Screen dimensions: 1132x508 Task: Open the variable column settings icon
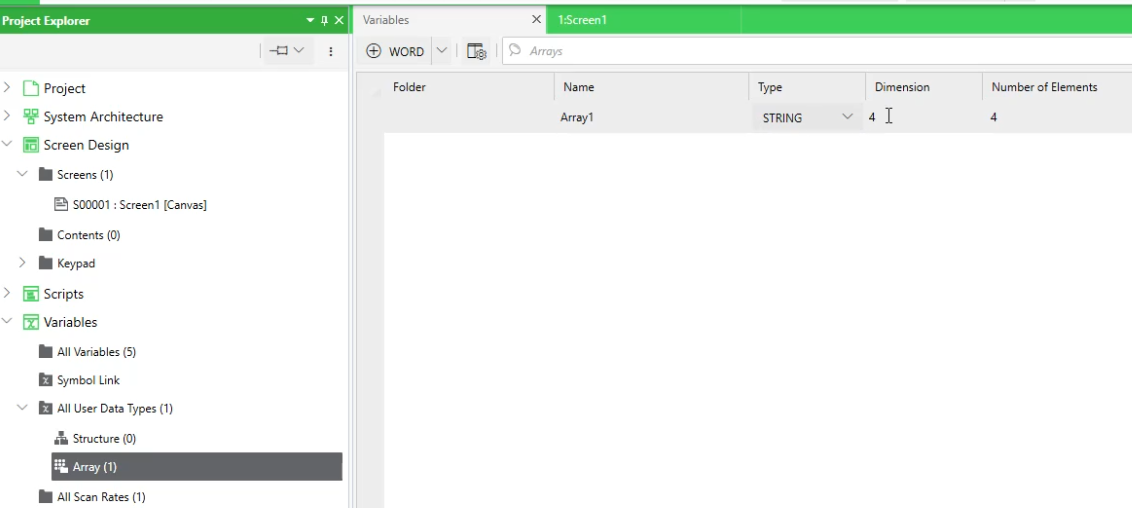[476, 51]
